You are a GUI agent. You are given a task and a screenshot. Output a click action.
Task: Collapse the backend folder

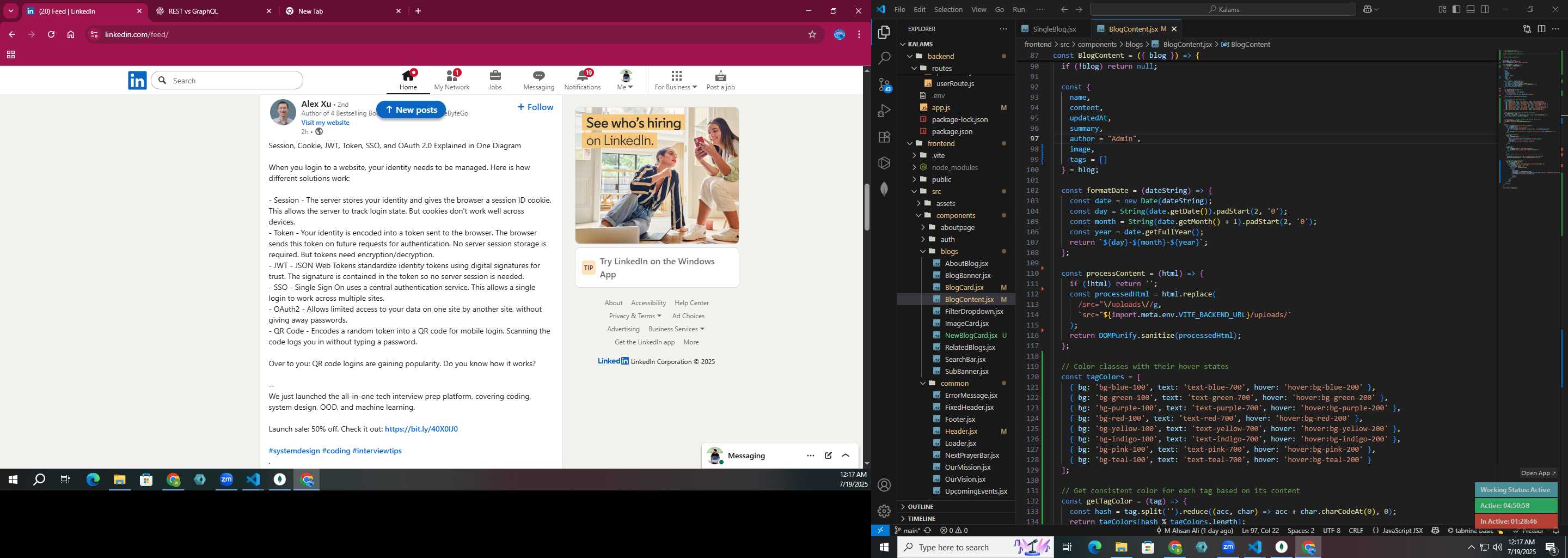click(955, 56)
